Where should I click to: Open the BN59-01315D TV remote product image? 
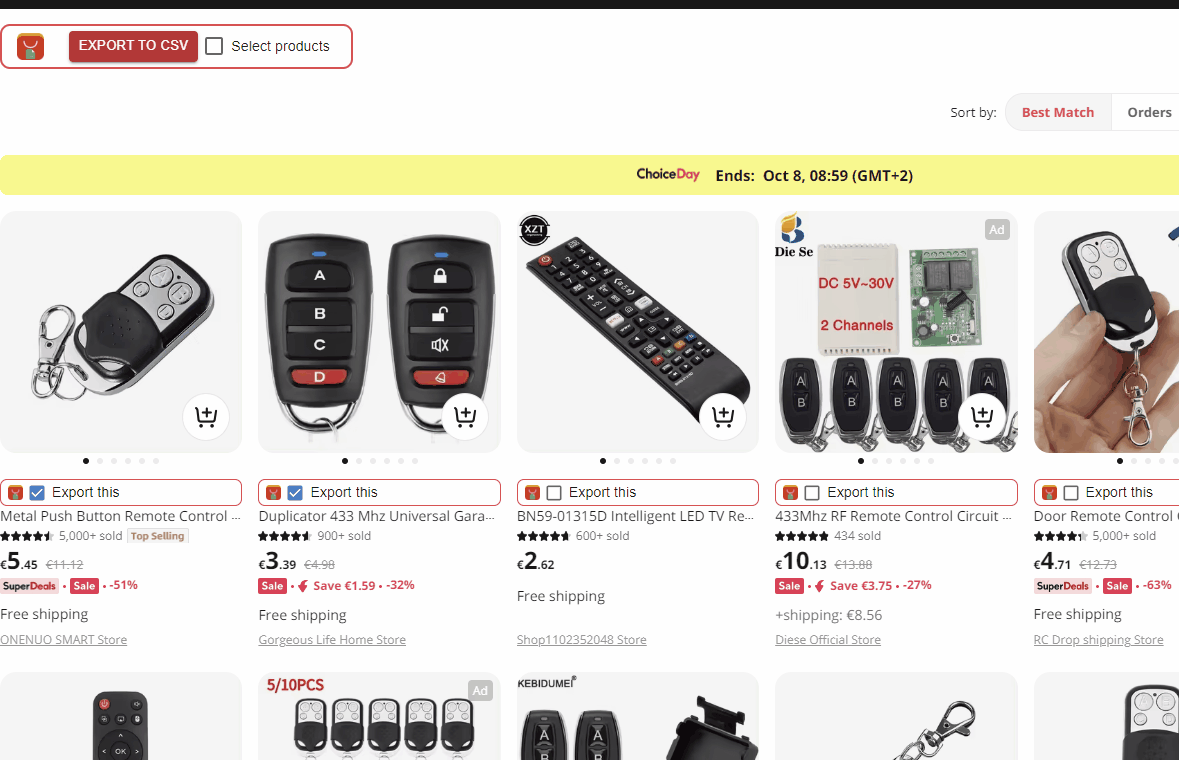(x=638, y=332)
